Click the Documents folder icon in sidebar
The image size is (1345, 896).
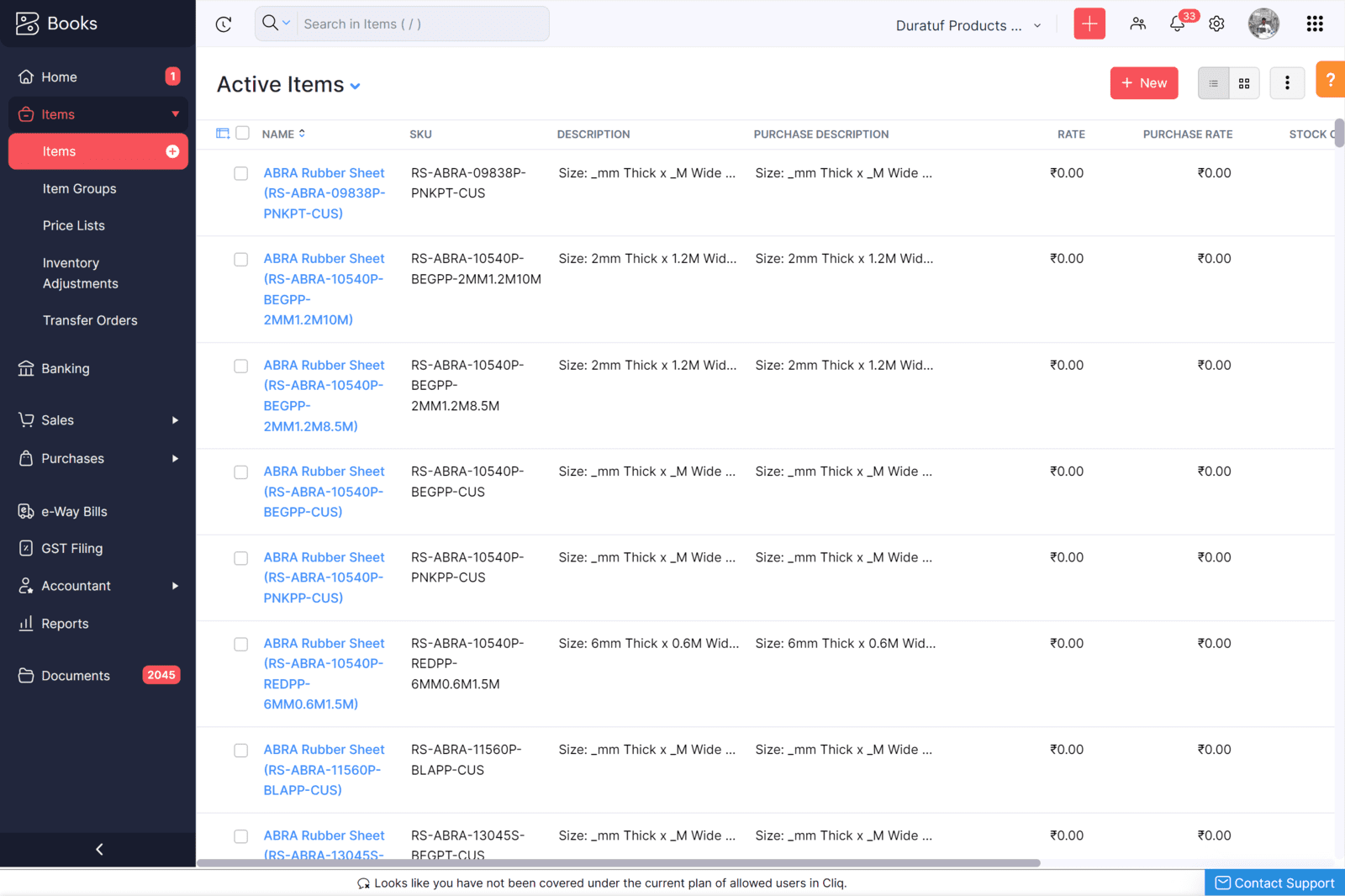[26, 675]
